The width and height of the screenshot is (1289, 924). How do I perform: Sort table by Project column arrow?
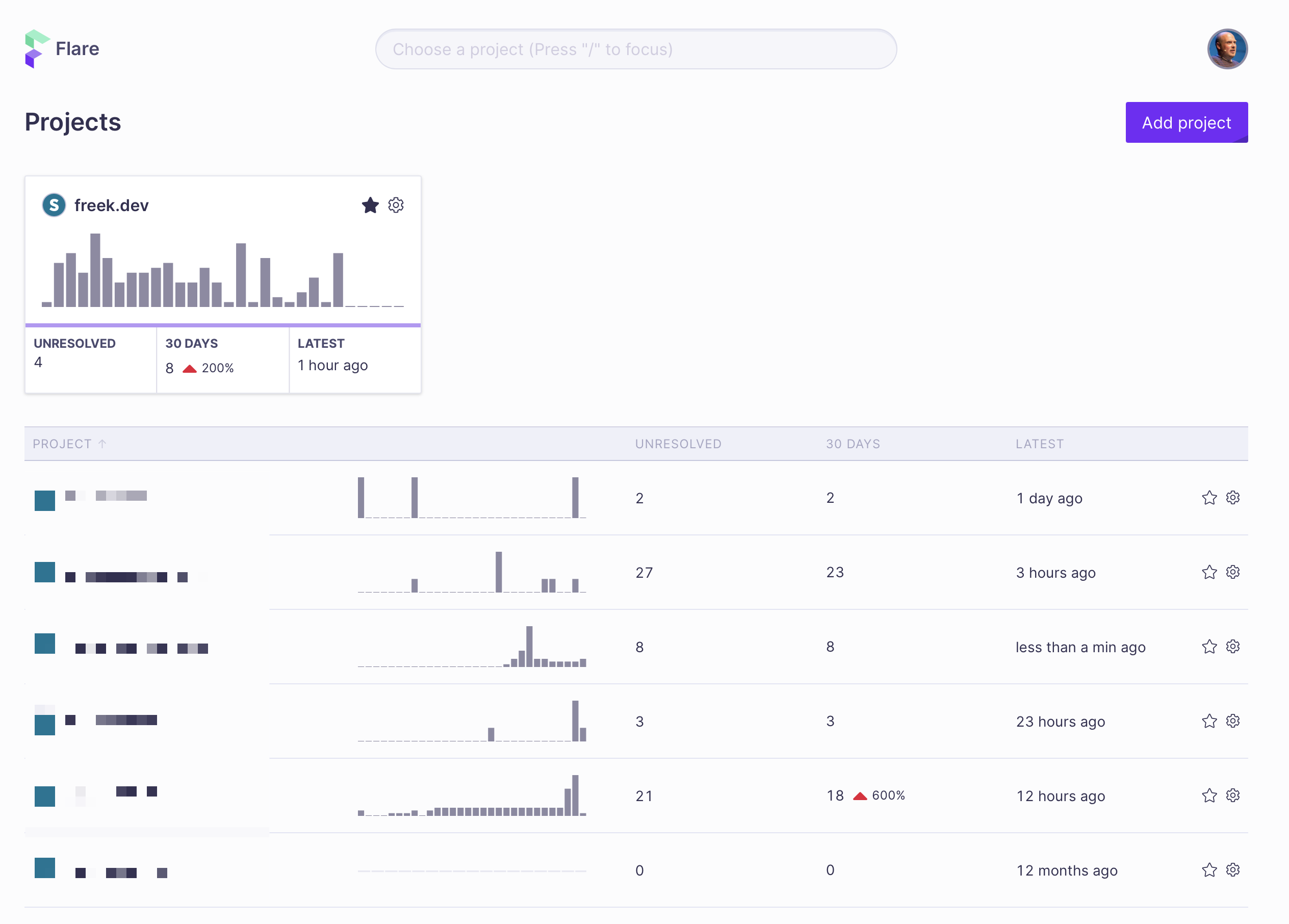click(x=102, y=444)
